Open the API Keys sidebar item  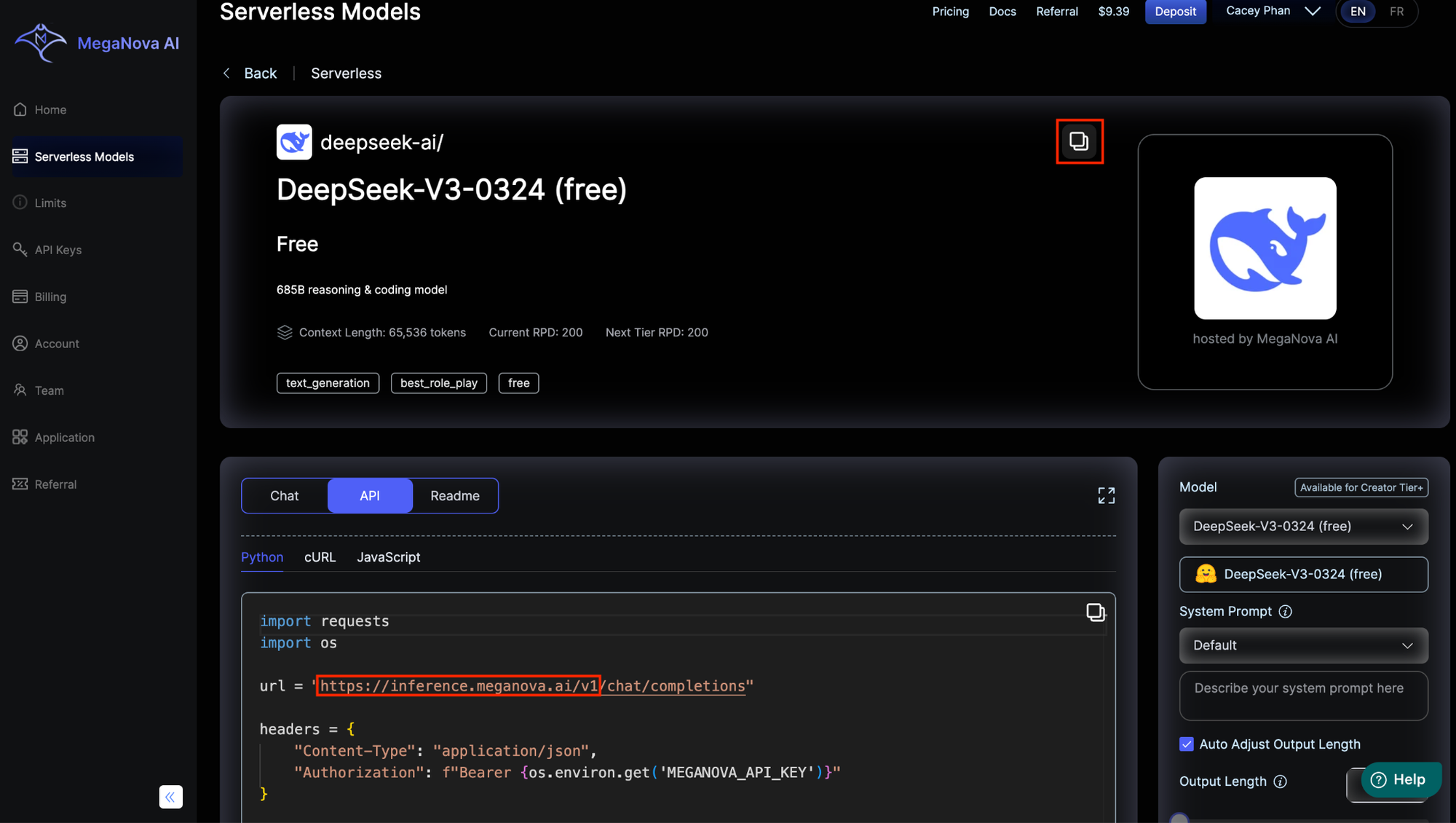(x=58, y=250)
